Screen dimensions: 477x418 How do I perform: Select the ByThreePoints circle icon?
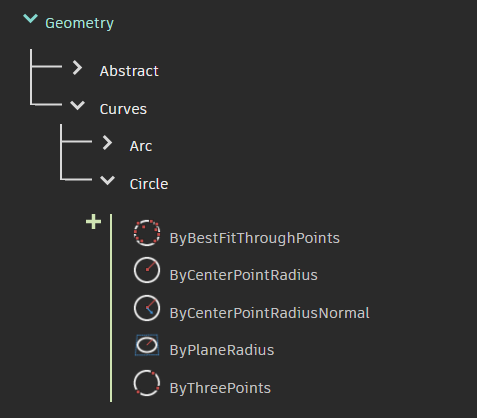coord(147,383)
